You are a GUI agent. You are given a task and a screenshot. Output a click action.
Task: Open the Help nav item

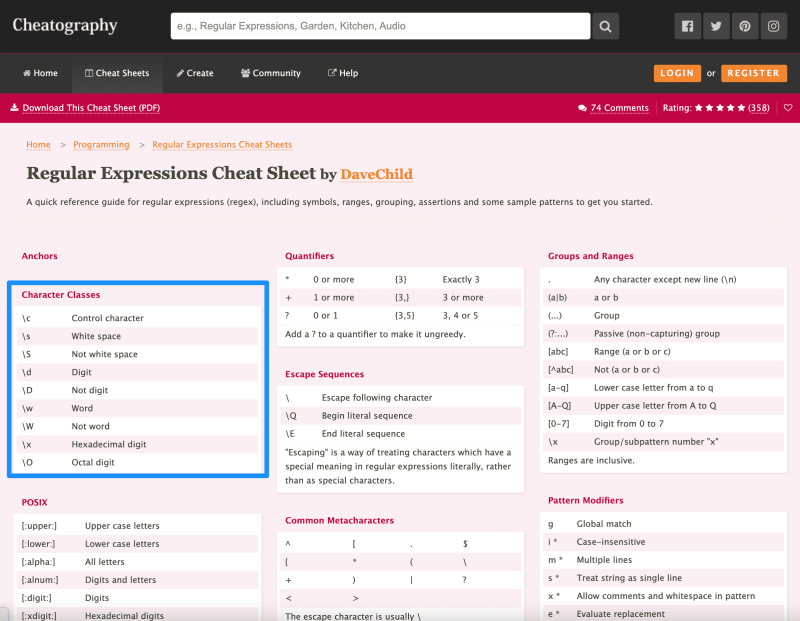[x=343, y=73]
